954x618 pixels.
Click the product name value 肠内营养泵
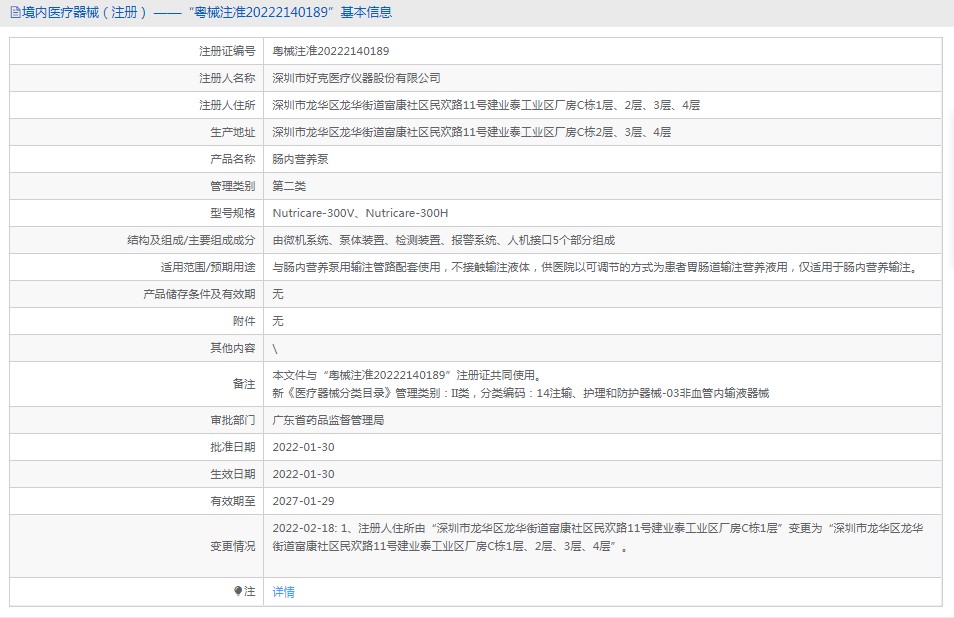tap(301, 159)
